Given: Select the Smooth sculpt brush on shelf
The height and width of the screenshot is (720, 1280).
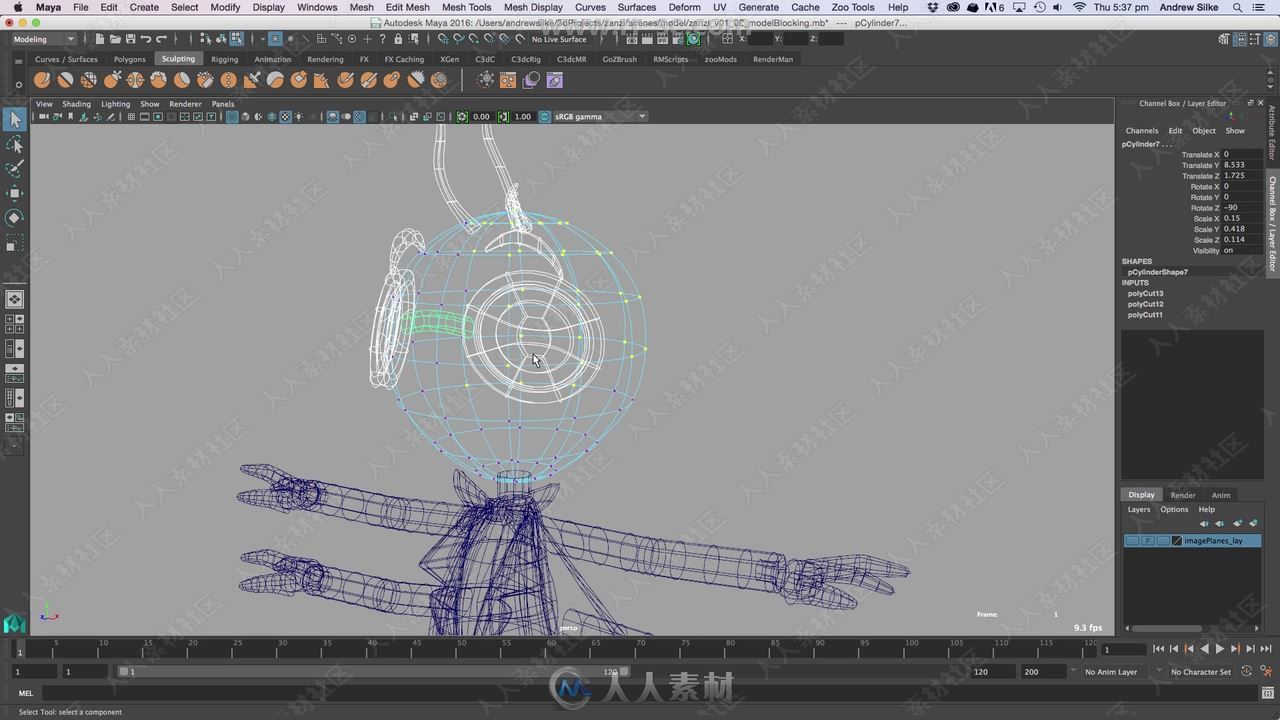Looking at the screenshot, I should pos(65,80).
